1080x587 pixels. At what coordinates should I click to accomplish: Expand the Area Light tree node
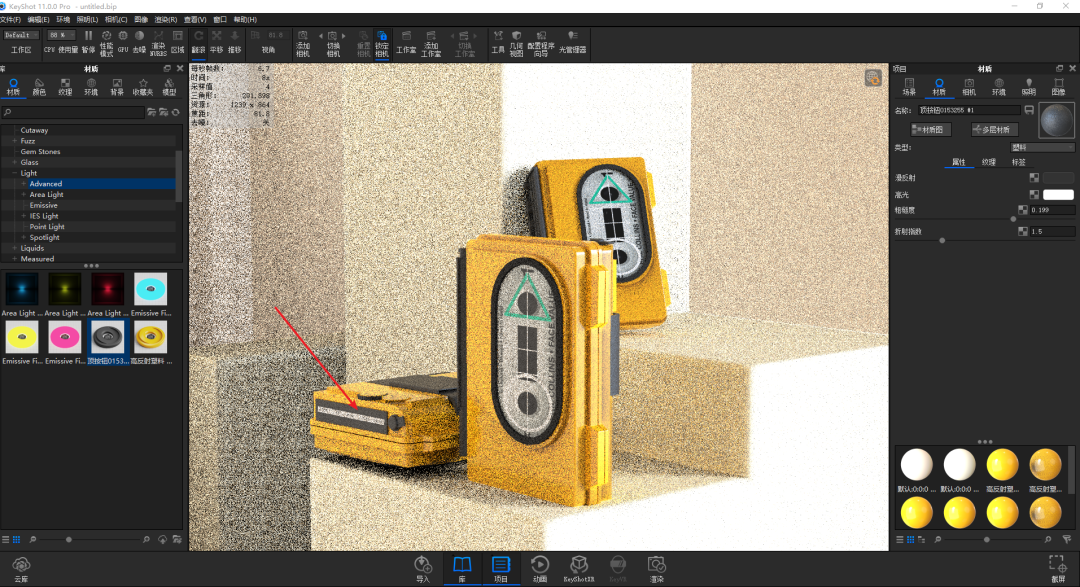pyautogui.click(x=24, y=195)
